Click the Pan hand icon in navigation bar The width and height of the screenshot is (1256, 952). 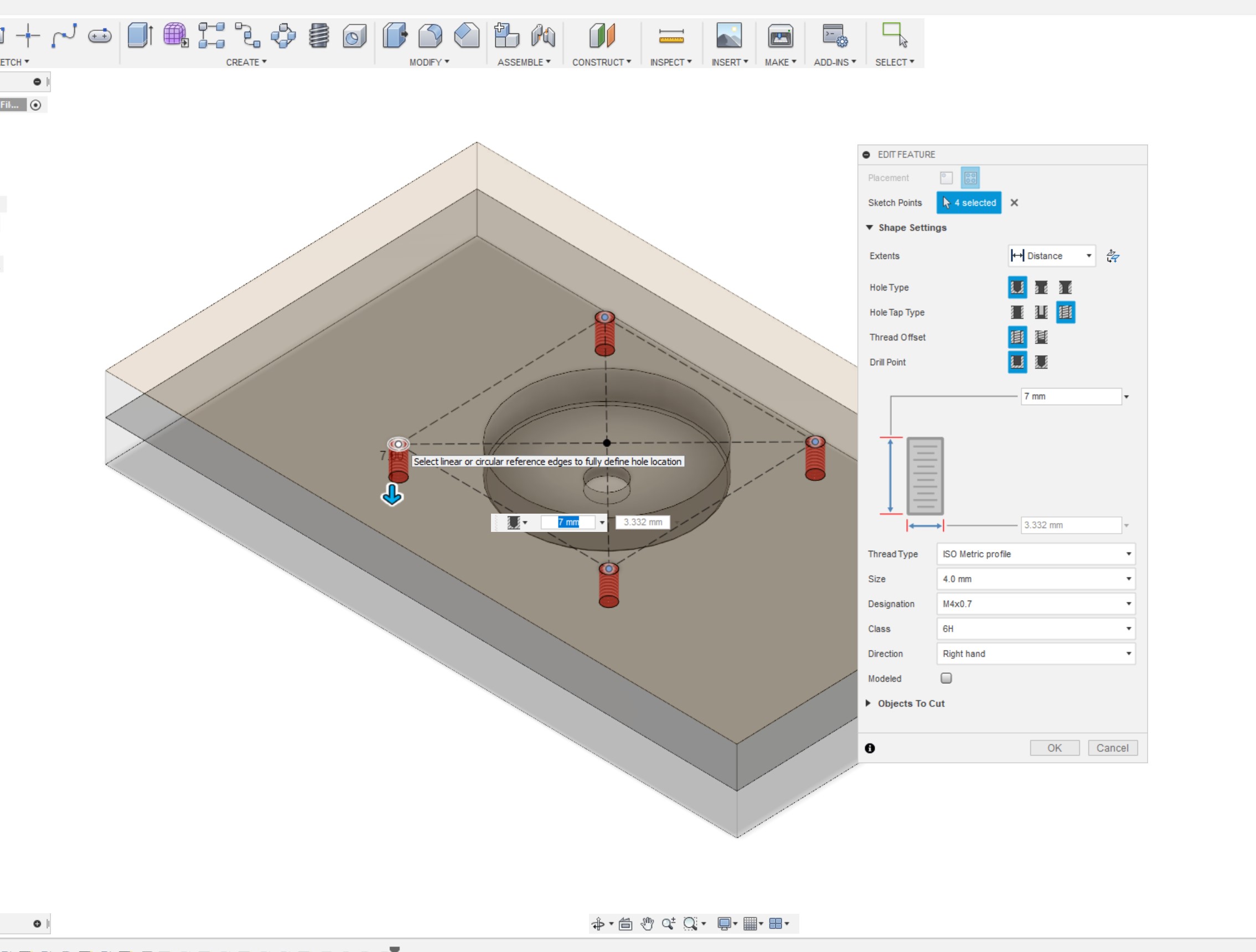coord(647,924)
